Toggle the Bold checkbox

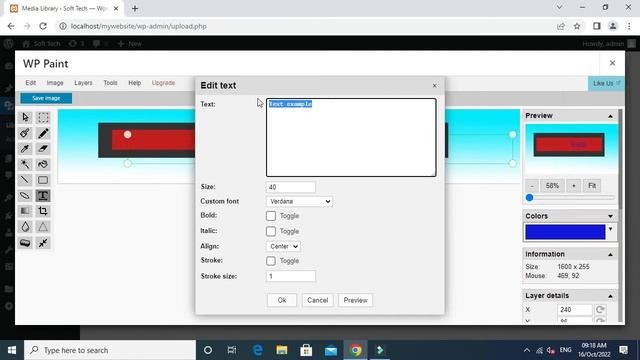[x=271, y=216]
